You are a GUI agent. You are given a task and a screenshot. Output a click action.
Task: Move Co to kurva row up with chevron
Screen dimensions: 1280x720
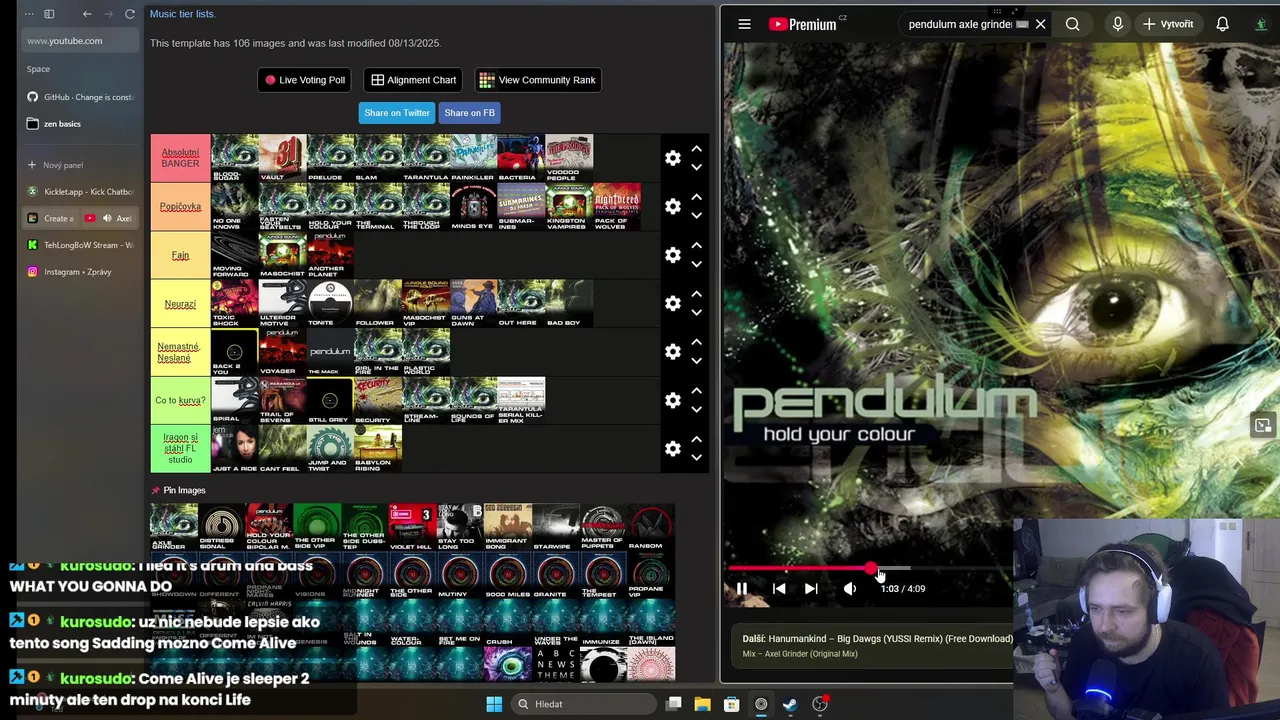pyautogui.click(x=696, y=391)
